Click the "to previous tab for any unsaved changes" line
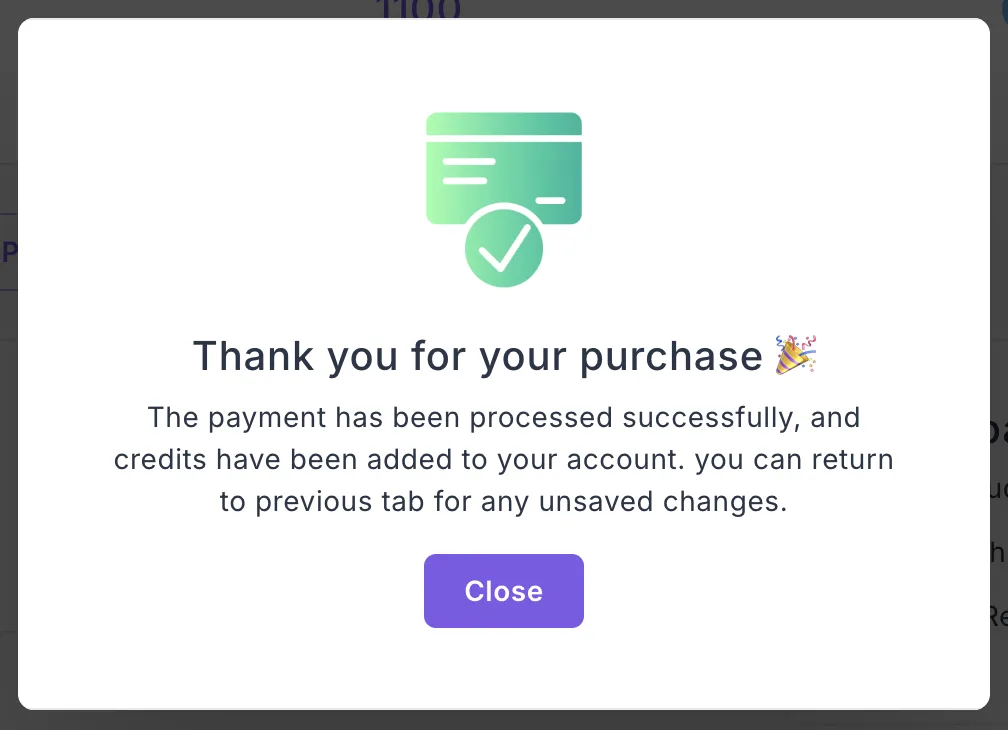Image resolution: width=1008 pixels, height=730 pixels. click(503, 502)
